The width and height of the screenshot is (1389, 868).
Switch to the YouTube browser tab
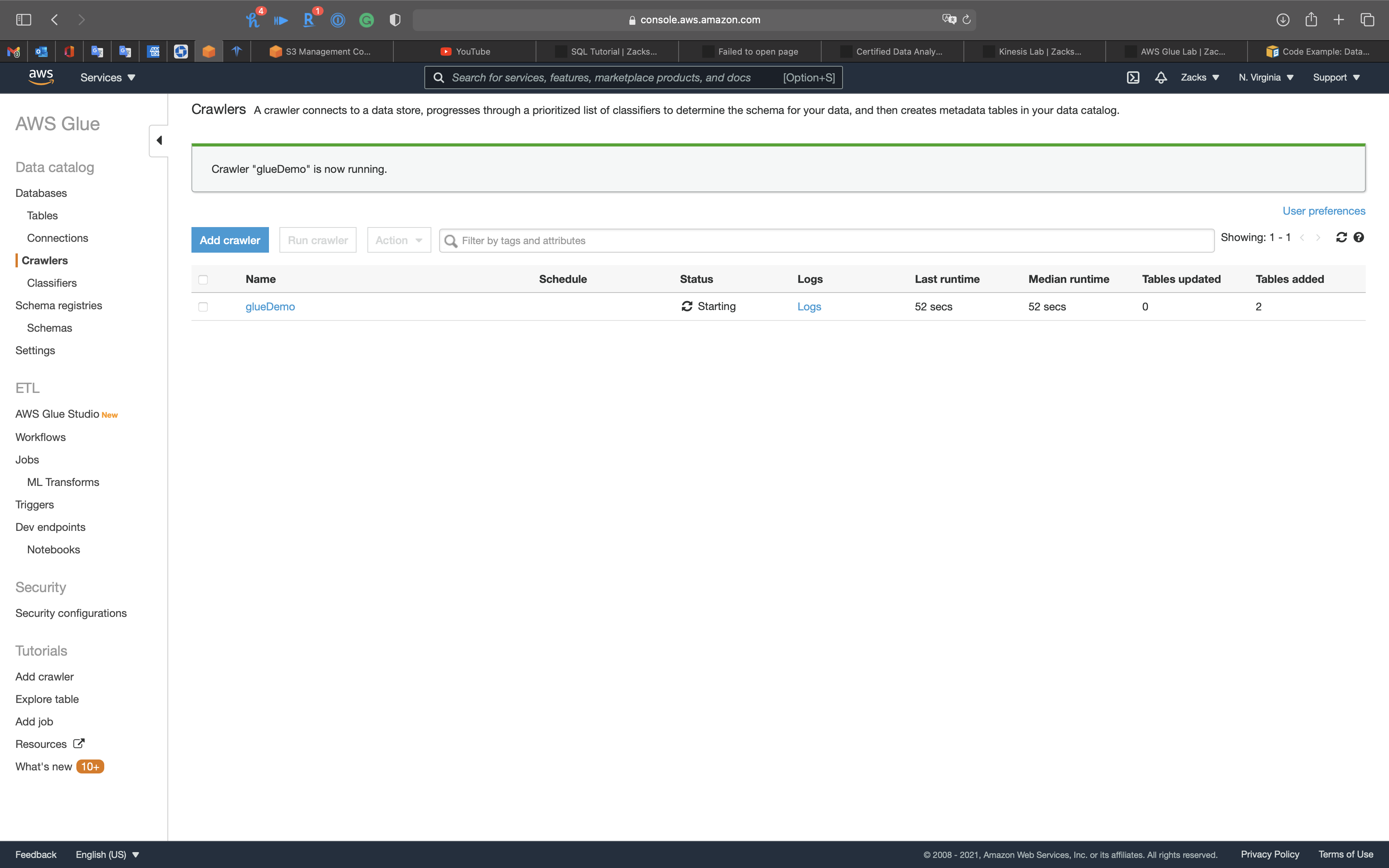(465, 52)
